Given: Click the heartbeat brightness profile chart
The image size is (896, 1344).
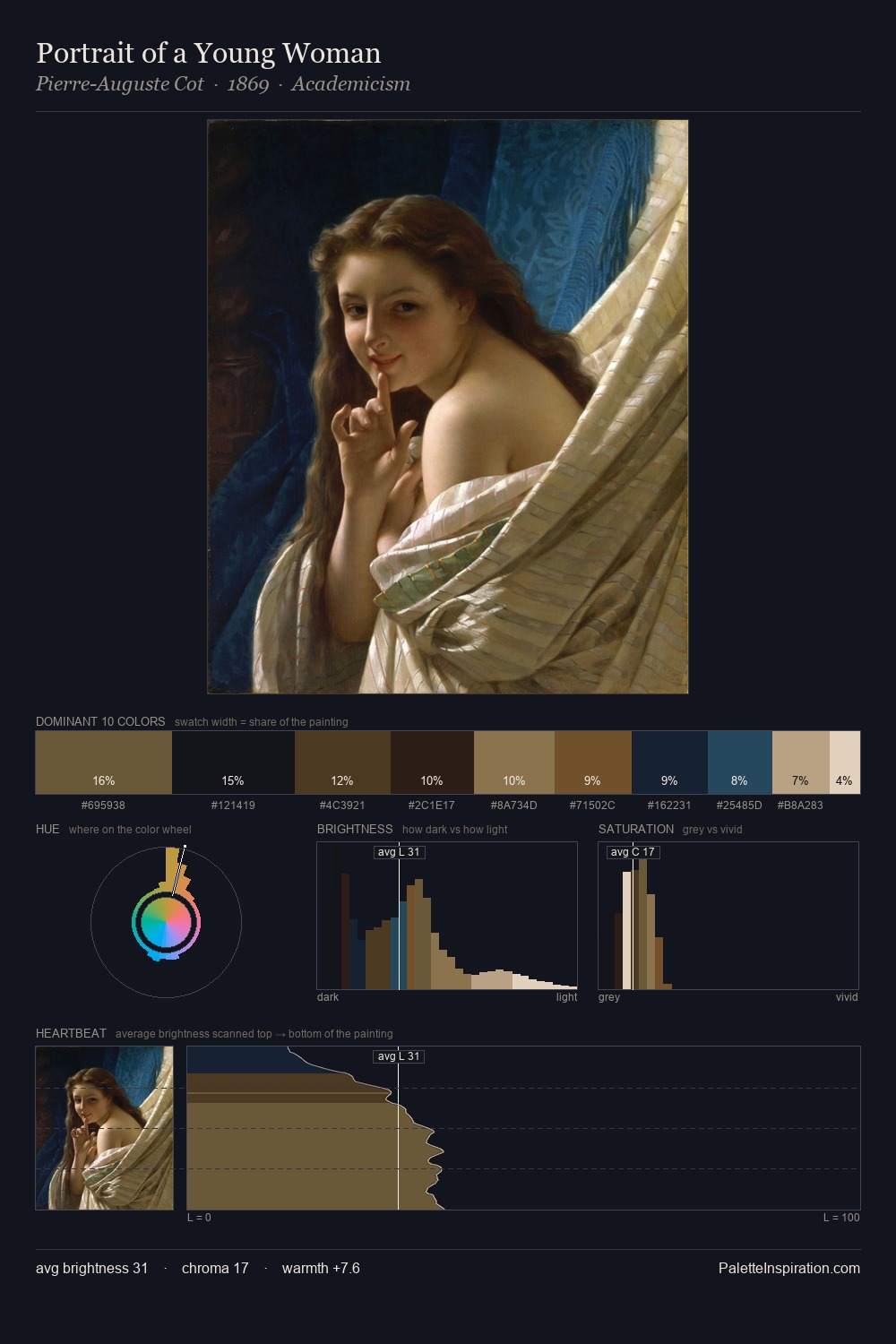Looking at the screenshot, I should pyautogui.click(x=523, y=1128).
